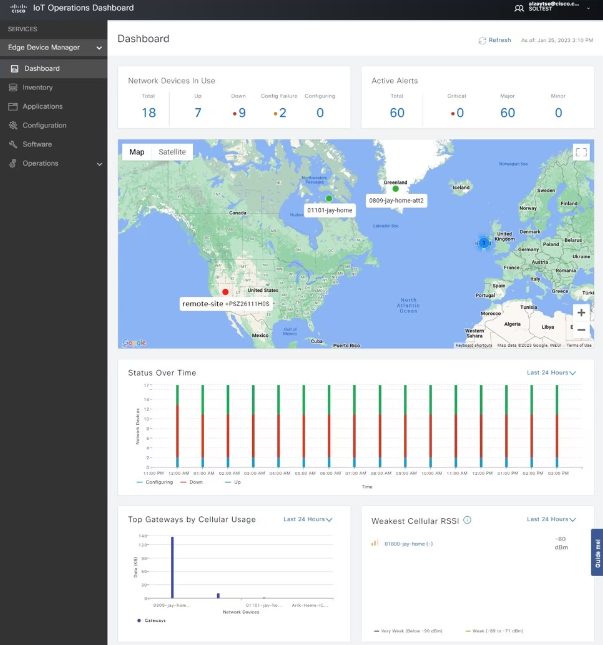Select Dashboard in the sidebar
Image resolution: width=603 pixels, height=645 pixels.
[x=53, y=68]
